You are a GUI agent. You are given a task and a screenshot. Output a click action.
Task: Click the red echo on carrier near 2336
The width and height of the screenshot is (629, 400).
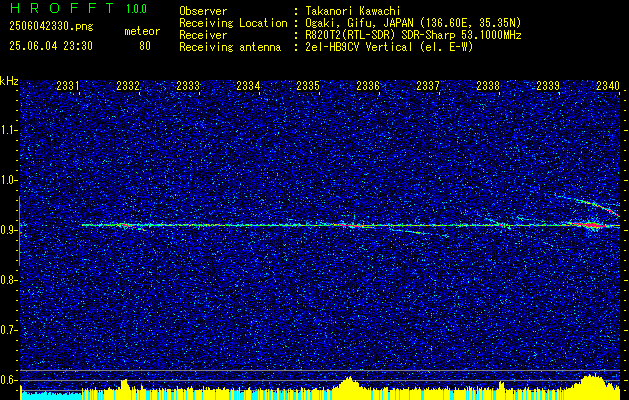(351, 225)
